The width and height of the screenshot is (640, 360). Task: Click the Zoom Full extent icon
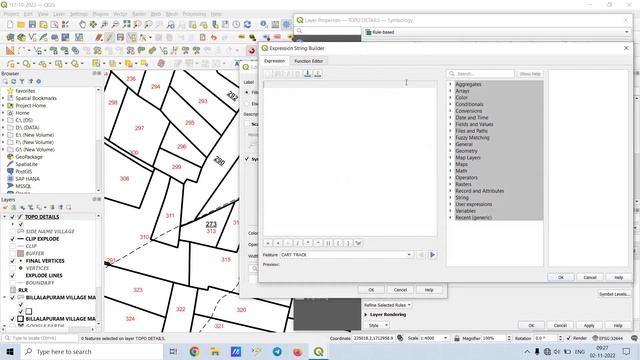click(x=127, y=25)
